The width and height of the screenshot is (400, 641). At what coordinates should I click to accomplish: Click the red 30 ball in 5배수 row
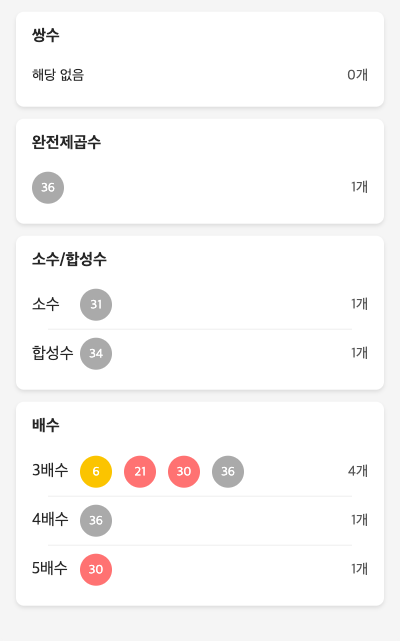click(96, 569)
